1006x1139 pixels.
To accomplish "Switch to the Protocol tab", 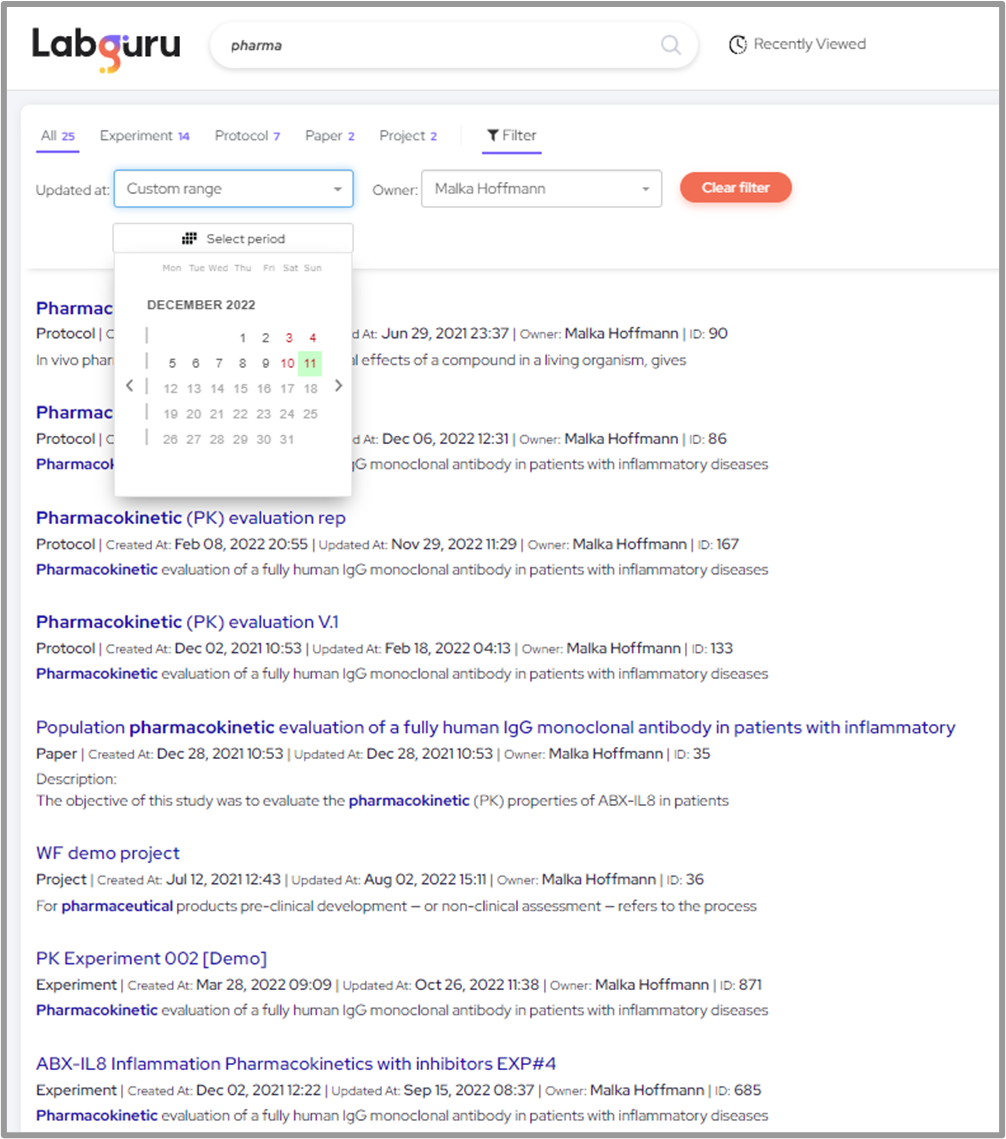I will coord(247,136).
